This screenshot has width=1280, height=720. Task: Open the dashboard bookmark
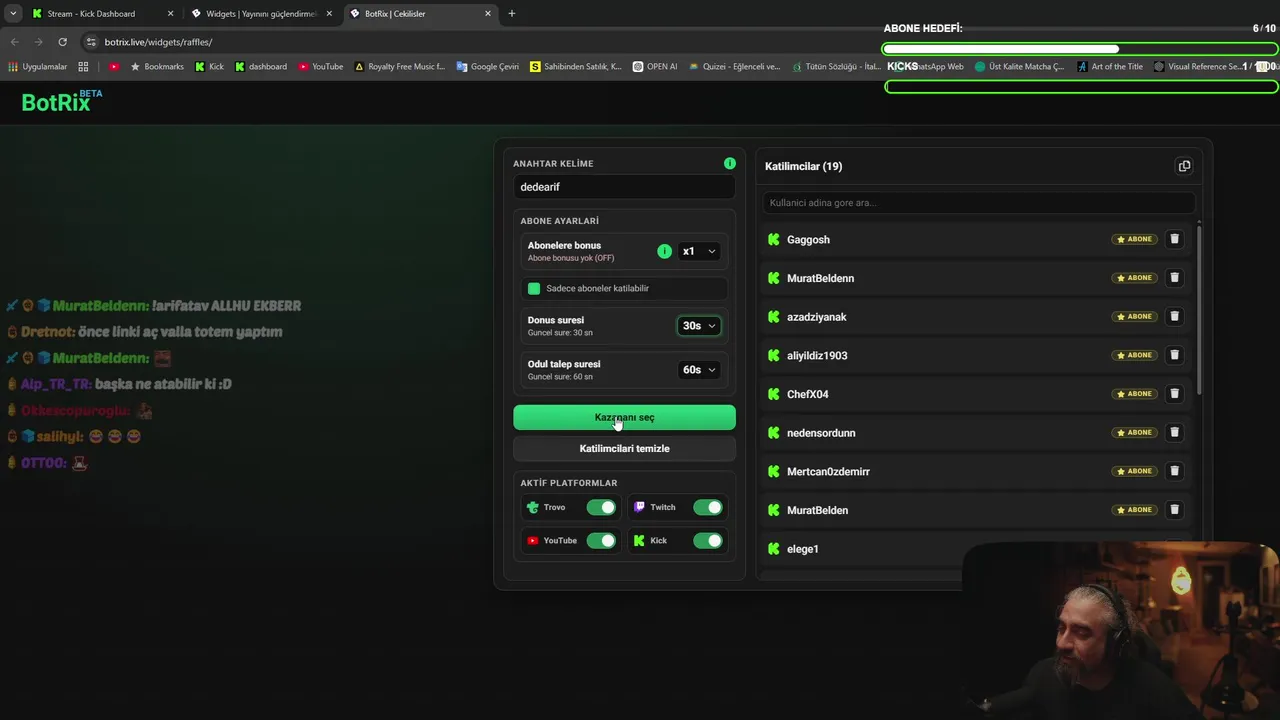pyautogui.click(x=261, y=67)
